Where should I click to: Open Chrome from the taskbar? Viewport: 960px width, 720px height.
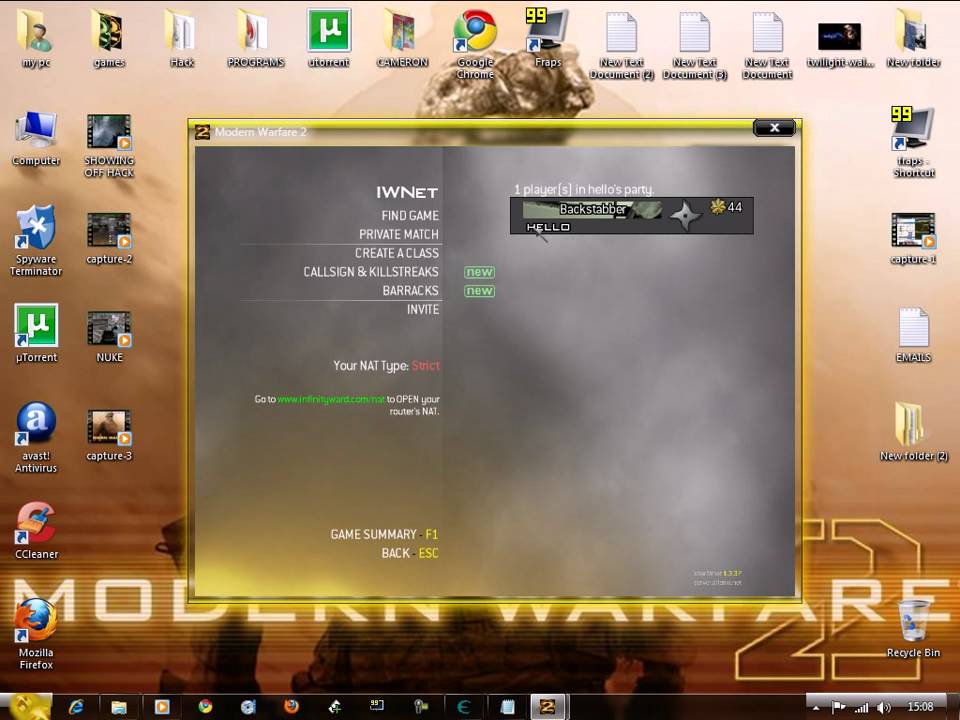coord(205,707)
